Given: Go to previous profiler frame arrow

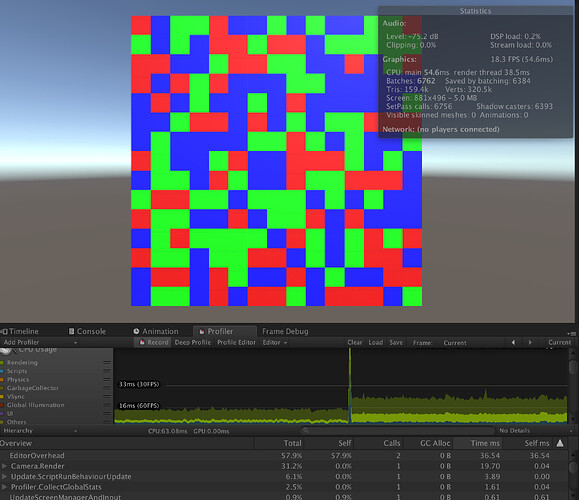Looking at the screenshot, I should tap(513, 342).
